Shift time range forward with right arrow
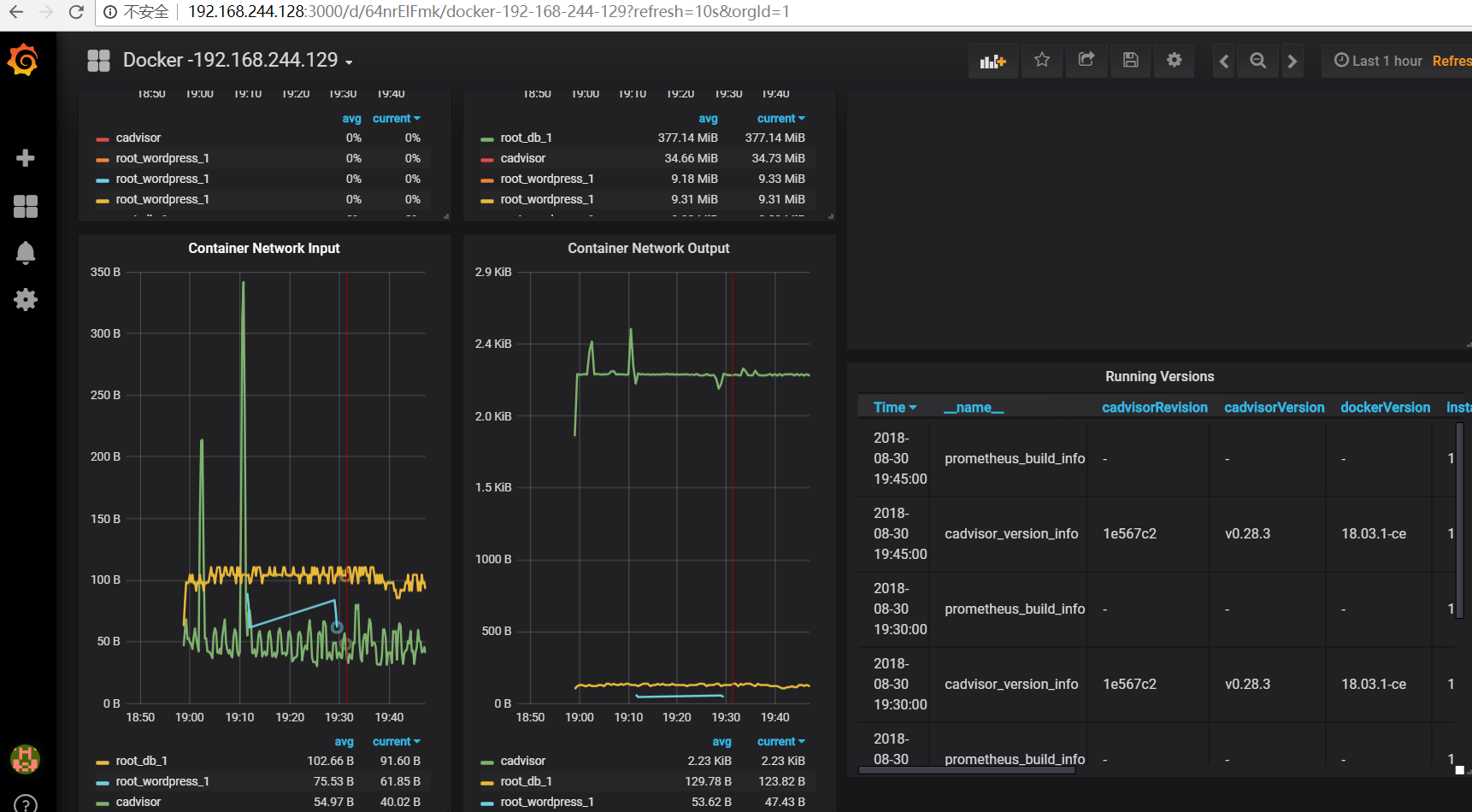The height and width of the screenshot is (812, 1472). coord(1292,61)
